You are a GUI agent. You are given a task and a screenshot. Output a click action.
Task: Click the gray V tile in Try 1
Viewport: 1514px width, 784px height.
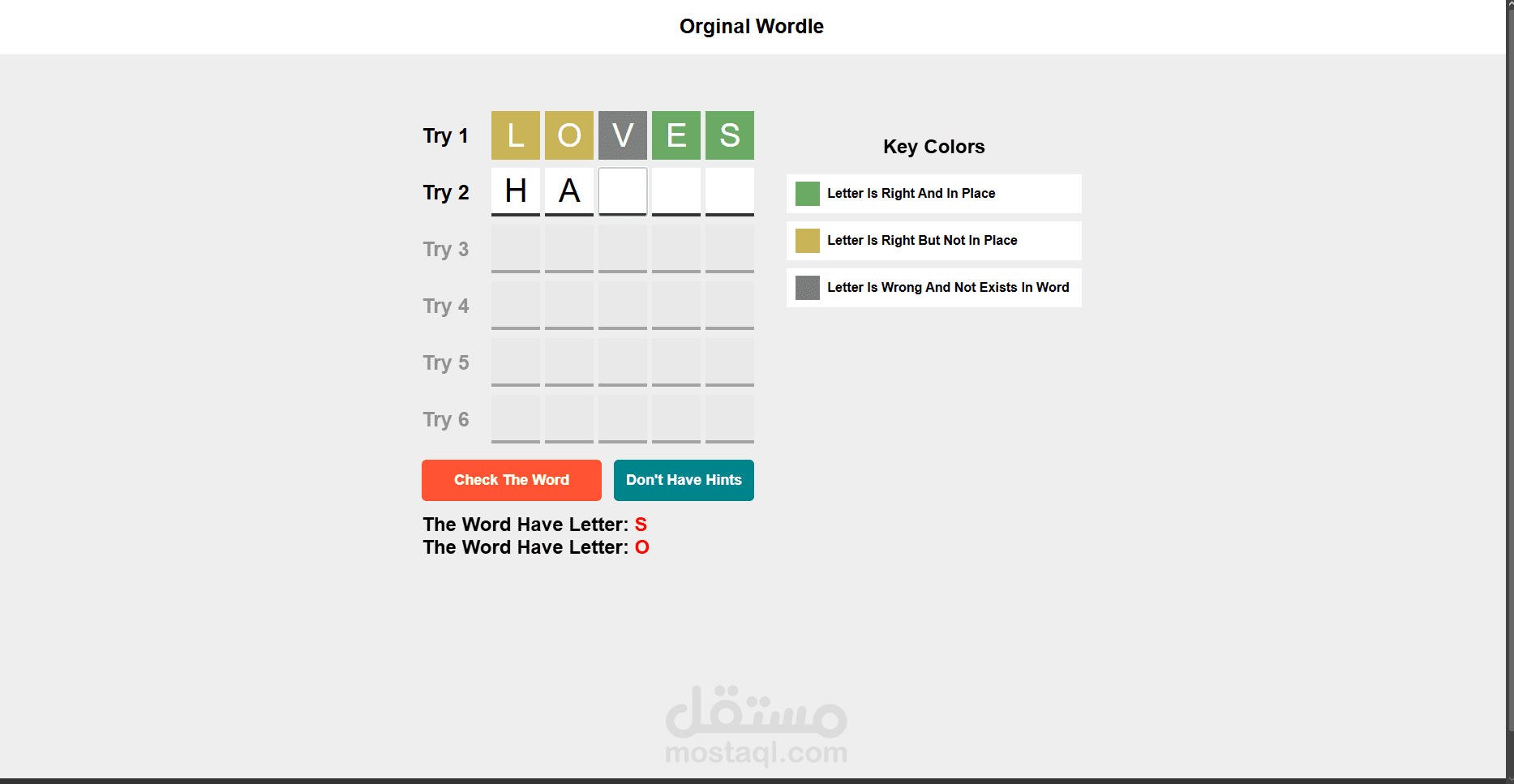tap(622, 135)
